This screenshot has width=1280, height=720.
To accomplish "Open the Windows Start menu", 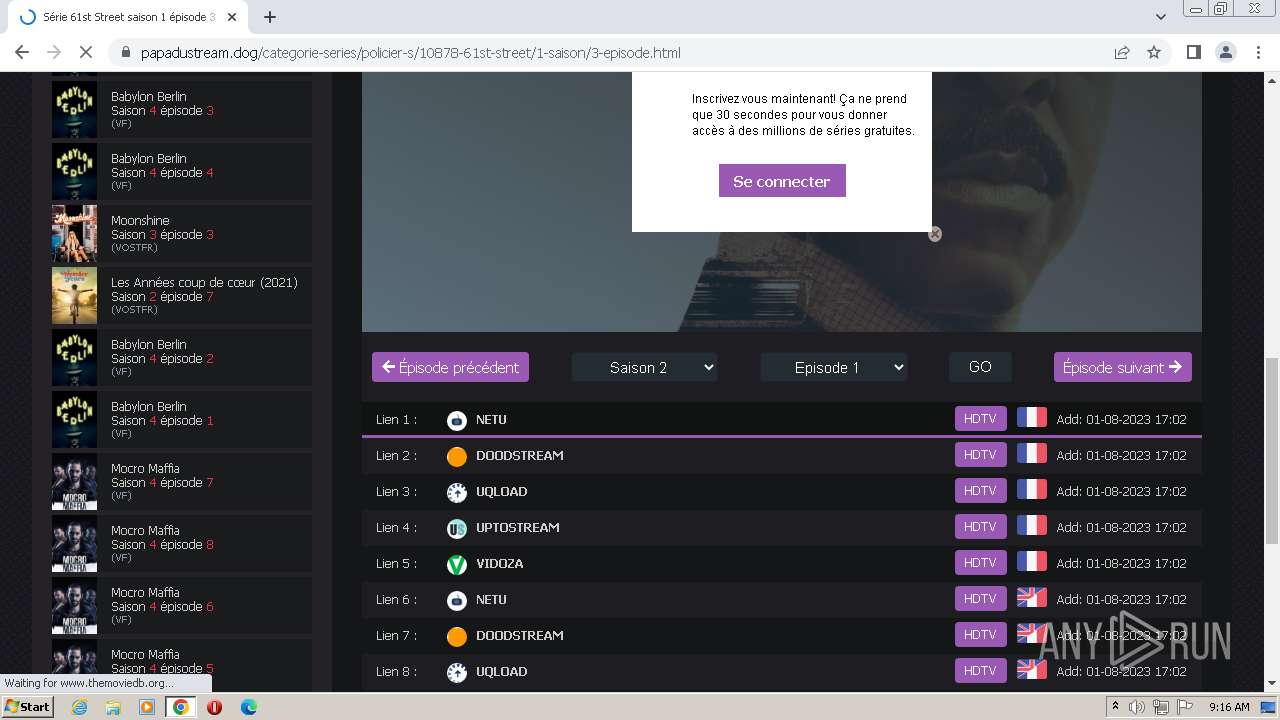I will (x=28, y=707).
